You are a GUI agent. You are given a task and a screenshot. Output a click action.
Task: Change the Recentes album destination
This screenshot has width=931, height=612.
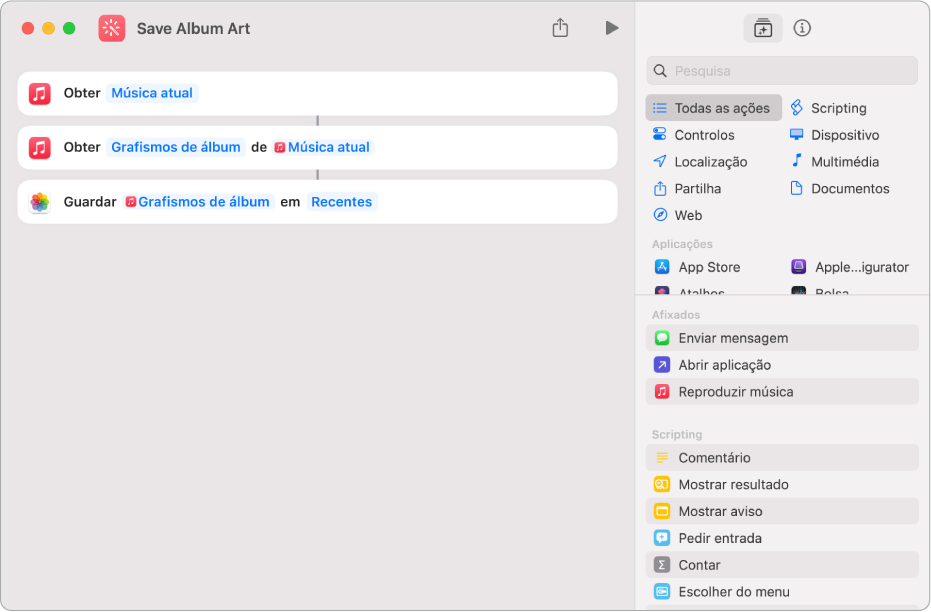341,202
